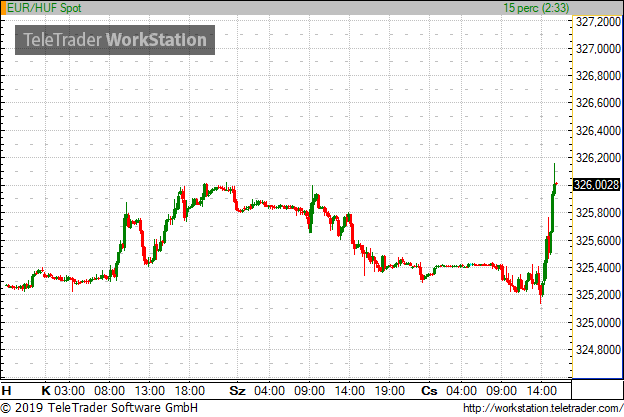624x417 pixels.
Task: Click the 04:00 label after Cs
Action: [x=461, y=391]
